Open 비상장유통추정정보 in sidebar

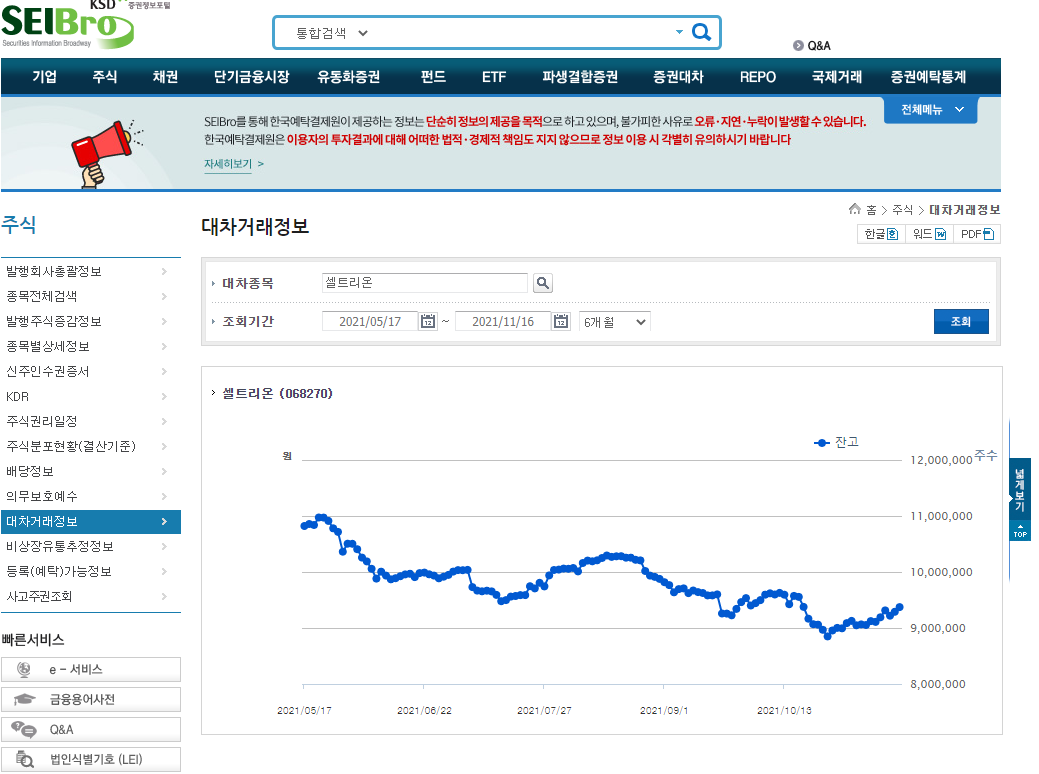pyautogui.click(x=60, y=547)
